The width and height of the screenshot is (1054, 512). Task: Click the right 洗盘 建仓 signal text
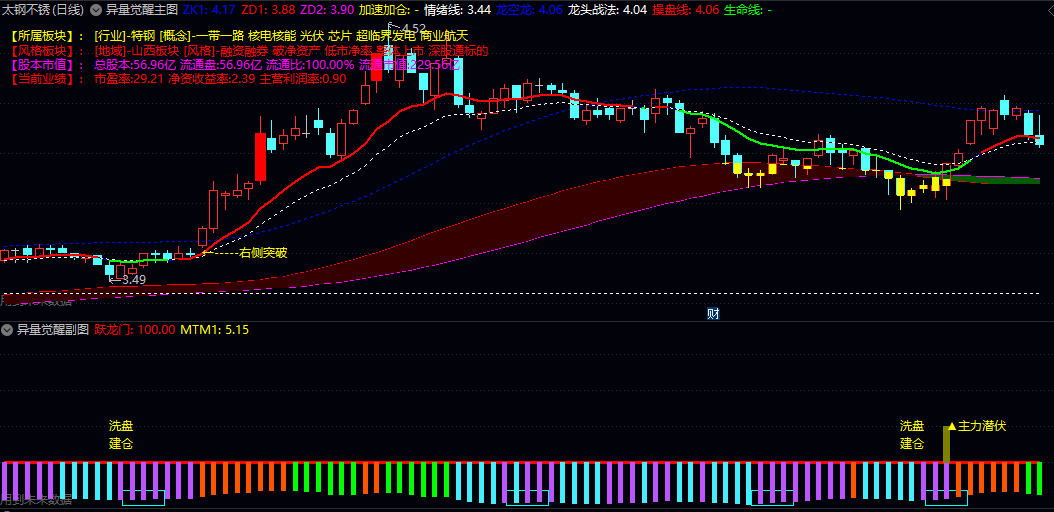912,435
